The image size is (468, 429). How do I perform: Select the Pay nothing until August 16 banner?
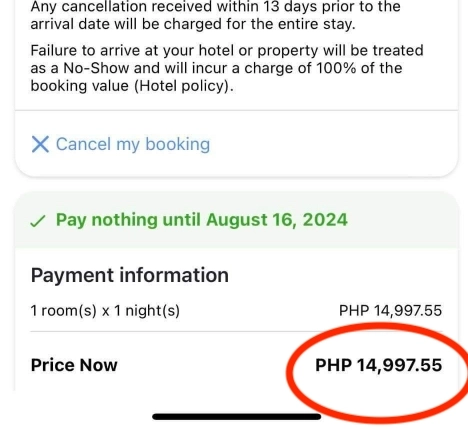(236, 220)
